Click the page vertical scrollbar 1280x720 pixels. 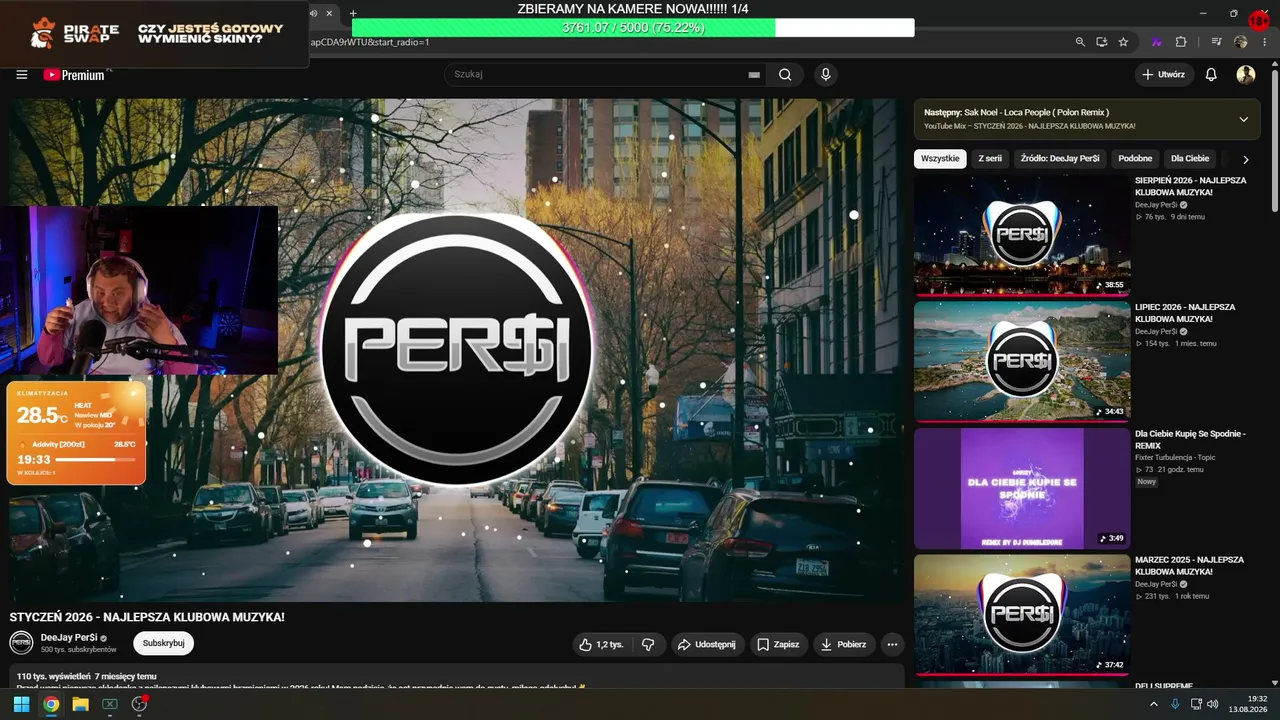pos(1274,140)
